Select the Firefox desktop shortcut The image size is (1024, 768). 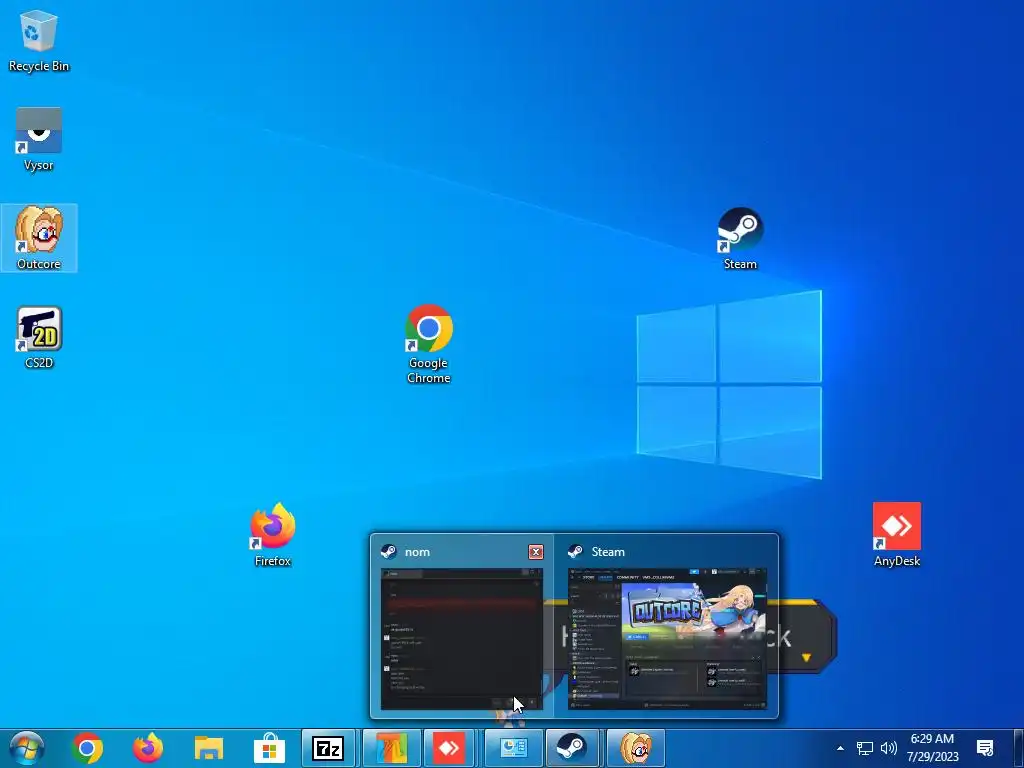[272, 534]
